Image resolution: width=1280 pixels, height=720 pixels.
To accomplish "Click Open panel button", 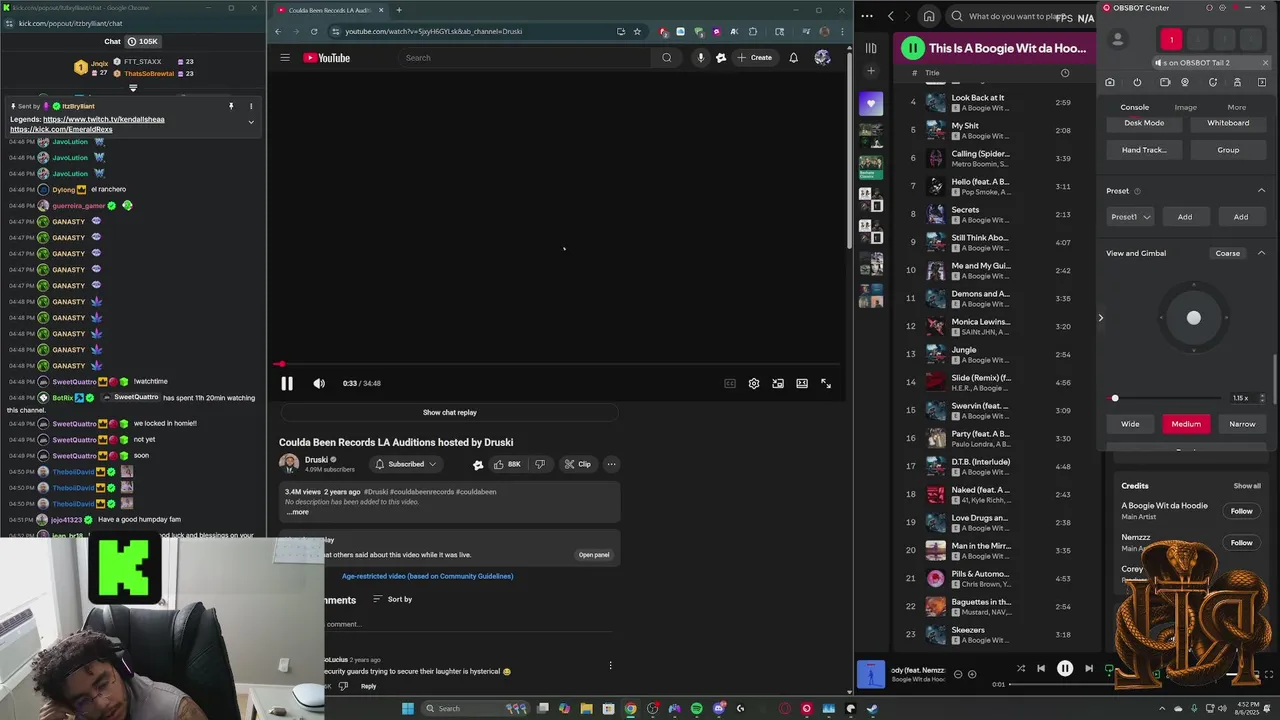I will (x=594, y=555).
